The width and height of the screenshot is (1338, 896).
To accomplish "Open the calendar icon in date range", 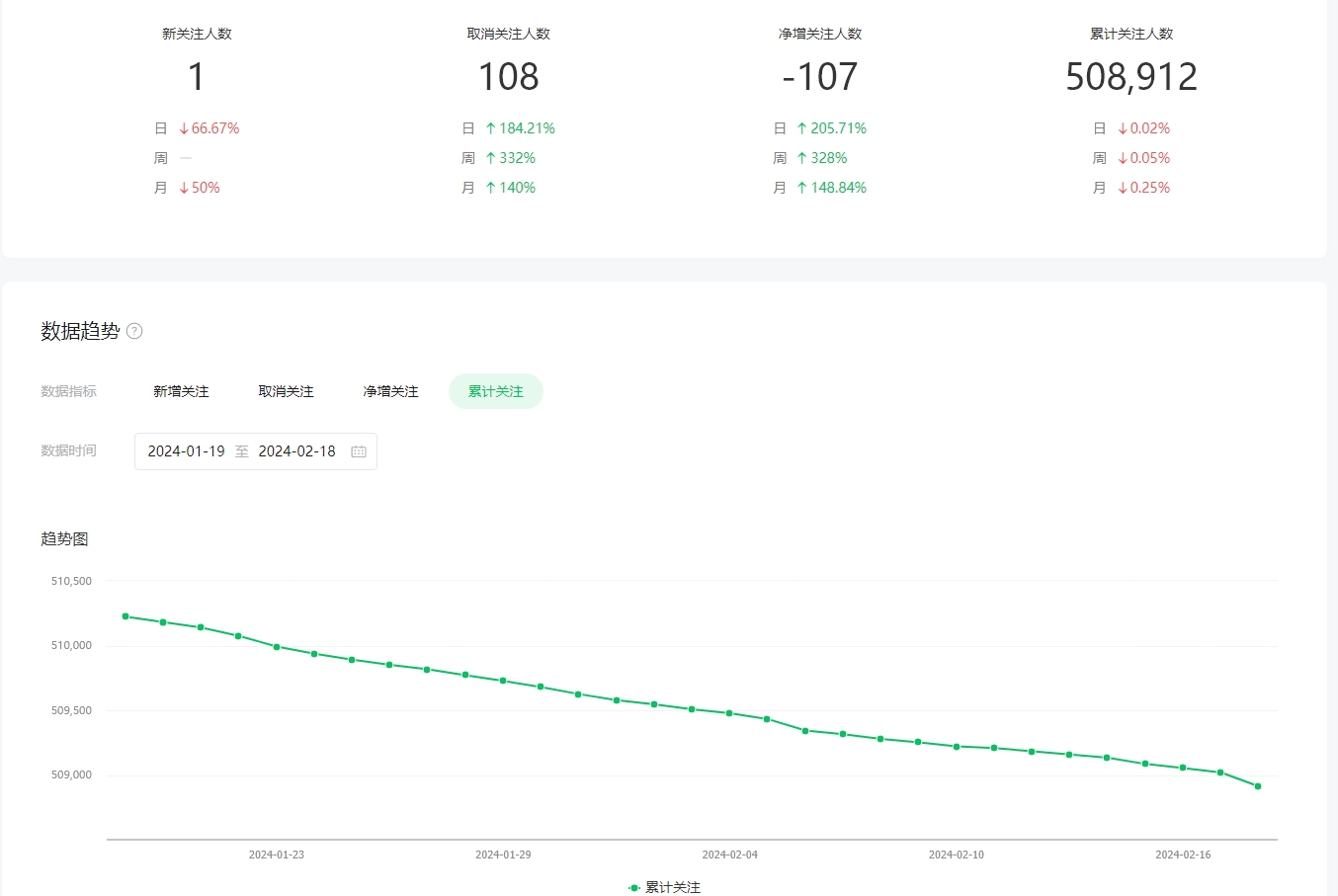I will [x=359, y=451].
